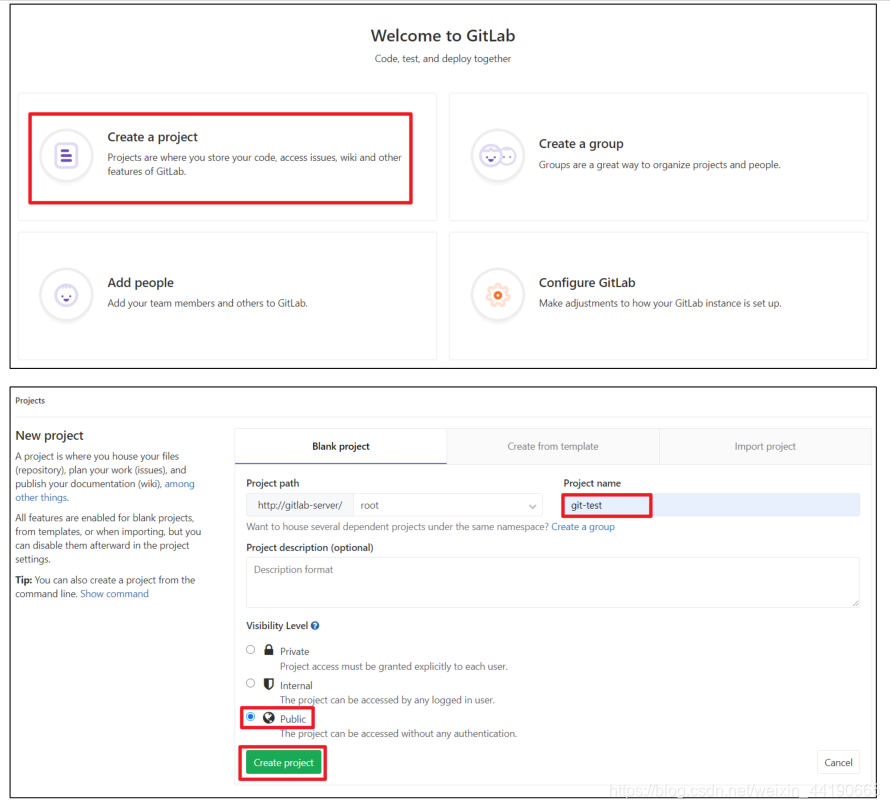Click the 'Welcome to GitLab' heading
Image resolution: width=890 pixels, height=809 pixels.
[443, 36]
